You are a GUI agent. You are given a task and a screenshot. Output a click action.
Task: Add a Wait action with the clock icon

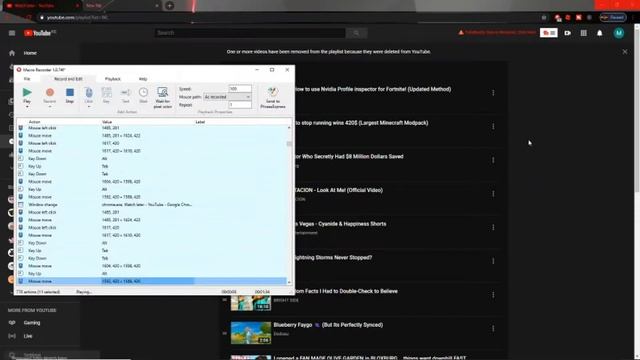pos(143,95)
